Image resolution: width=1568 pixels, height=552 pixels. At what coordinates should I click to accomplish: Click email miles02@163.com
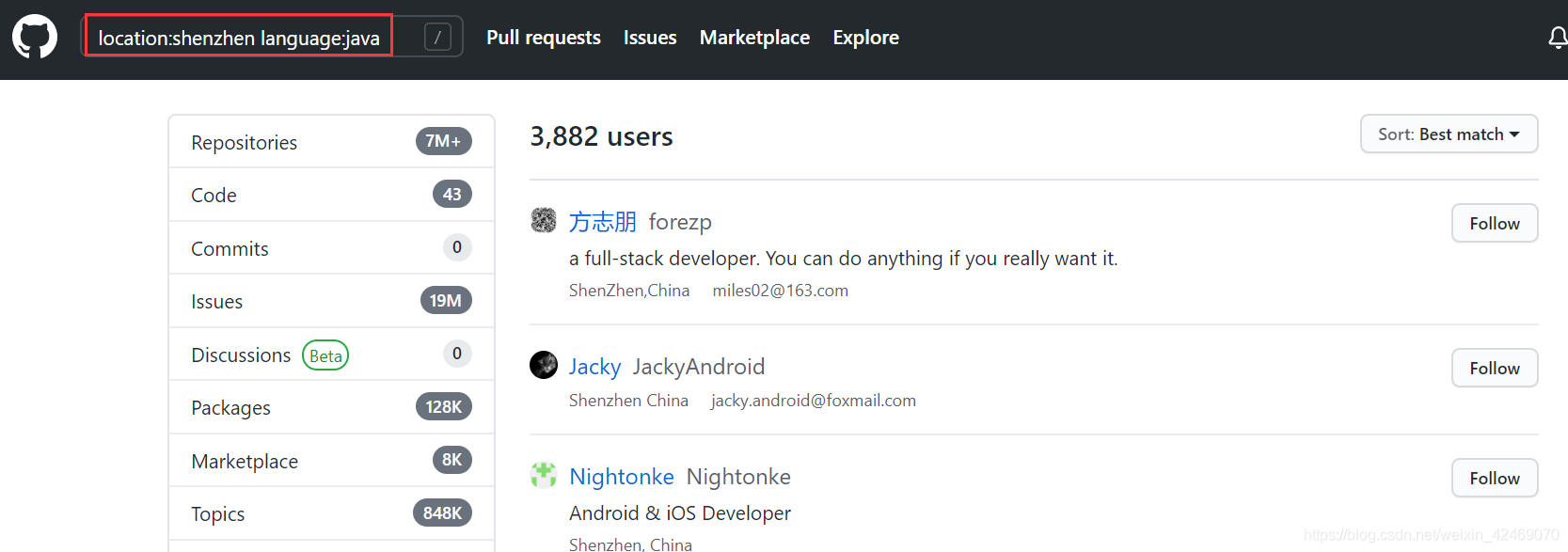click(780, 291)
